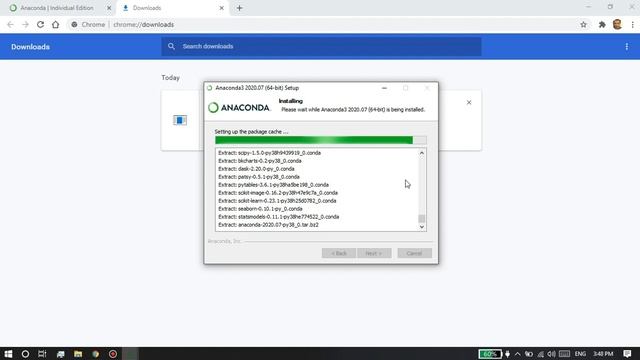Click the Search downloads field

(321, 47)
